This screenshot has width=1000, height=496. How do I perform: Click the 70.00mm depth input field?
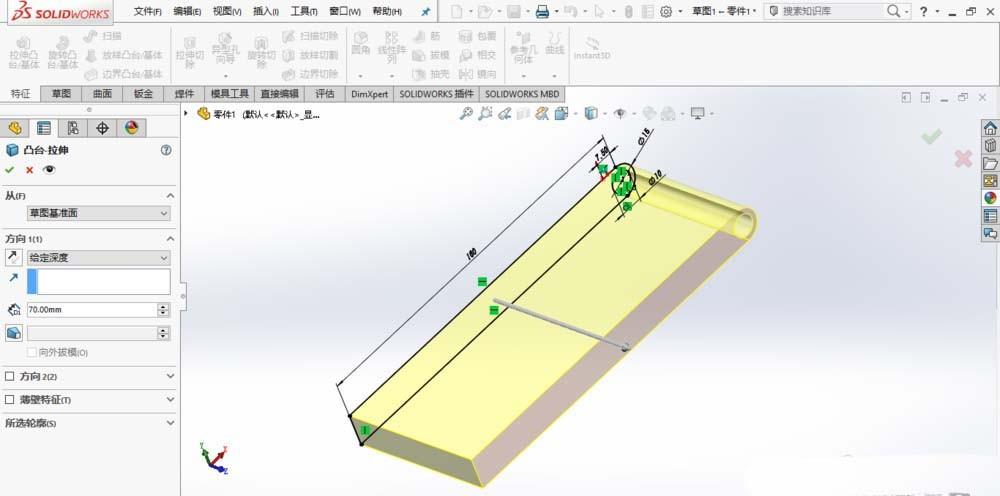tap(92, 310)
